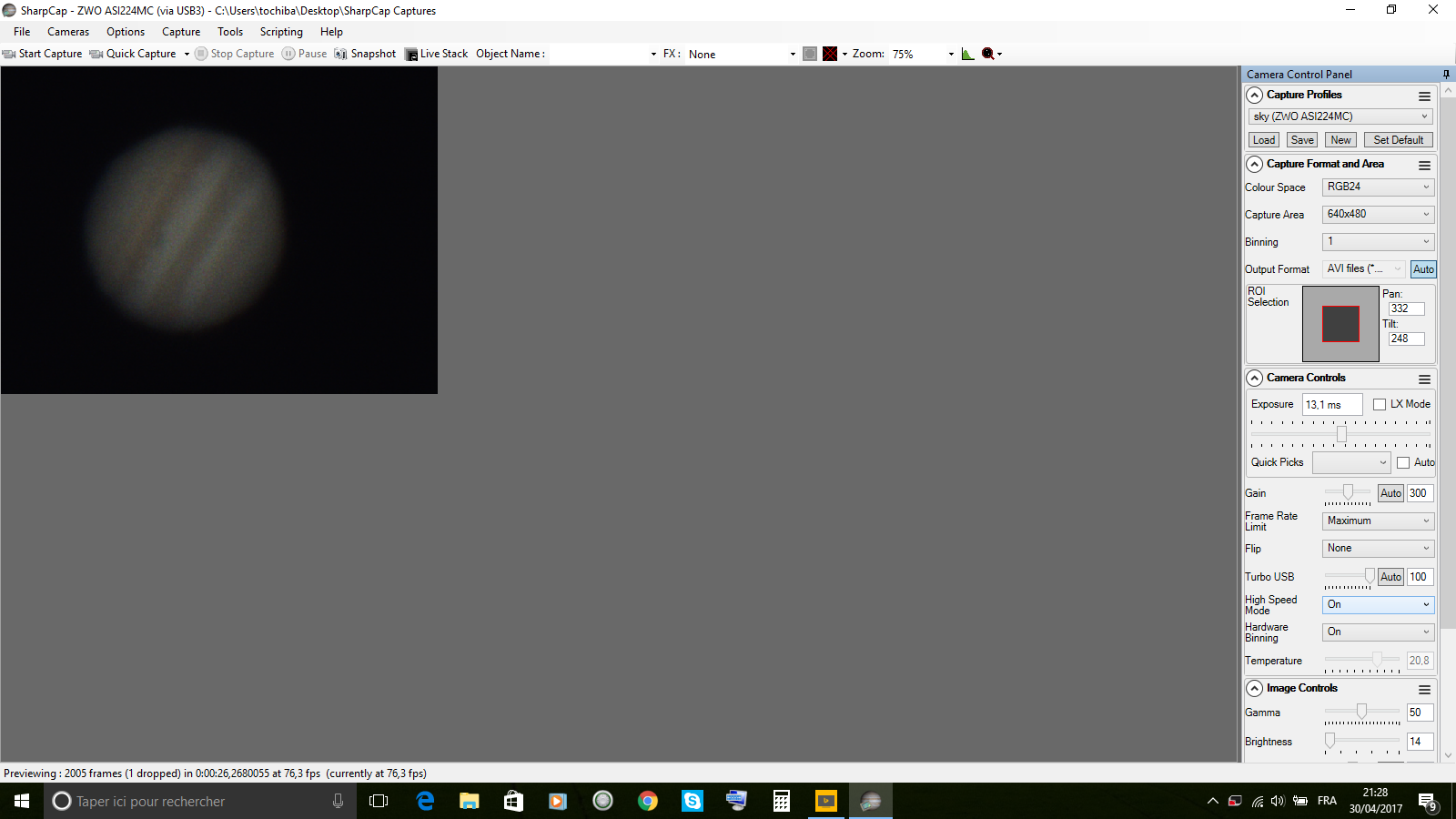Click the Gain slider handle
Image resolution: width=1456 pixels, height=819 pixels.
click(x=1348, y=491)
